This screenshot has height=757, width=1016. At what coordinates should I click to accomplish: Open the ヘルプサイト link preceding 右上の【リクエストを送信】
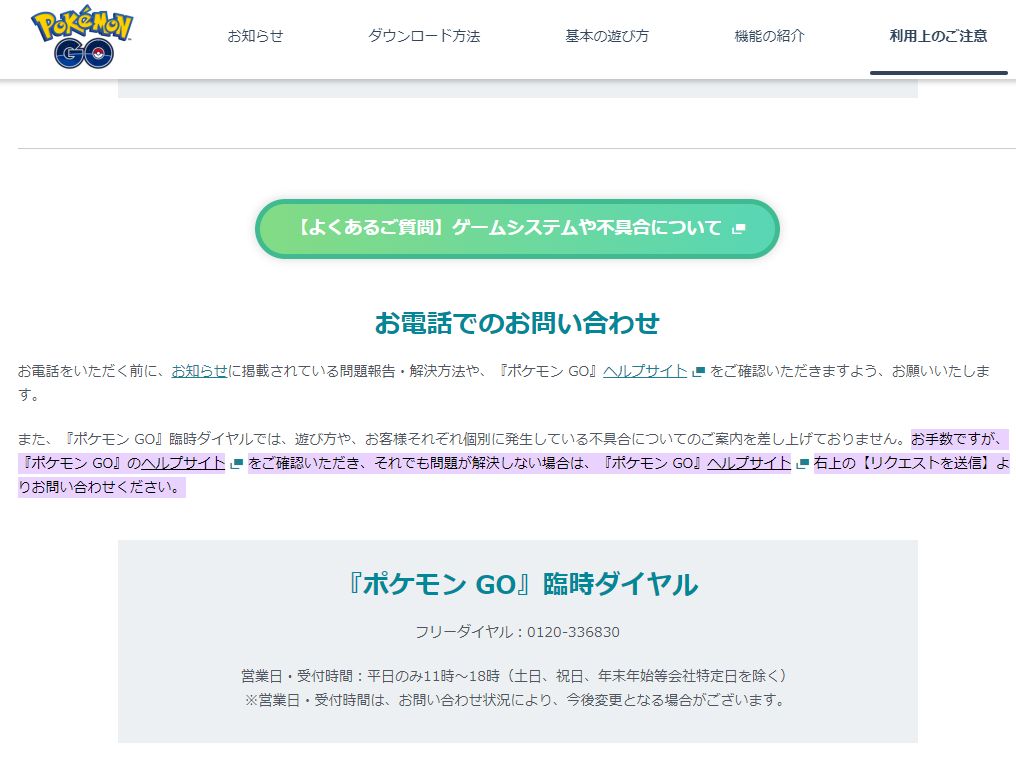coord(749,463)
